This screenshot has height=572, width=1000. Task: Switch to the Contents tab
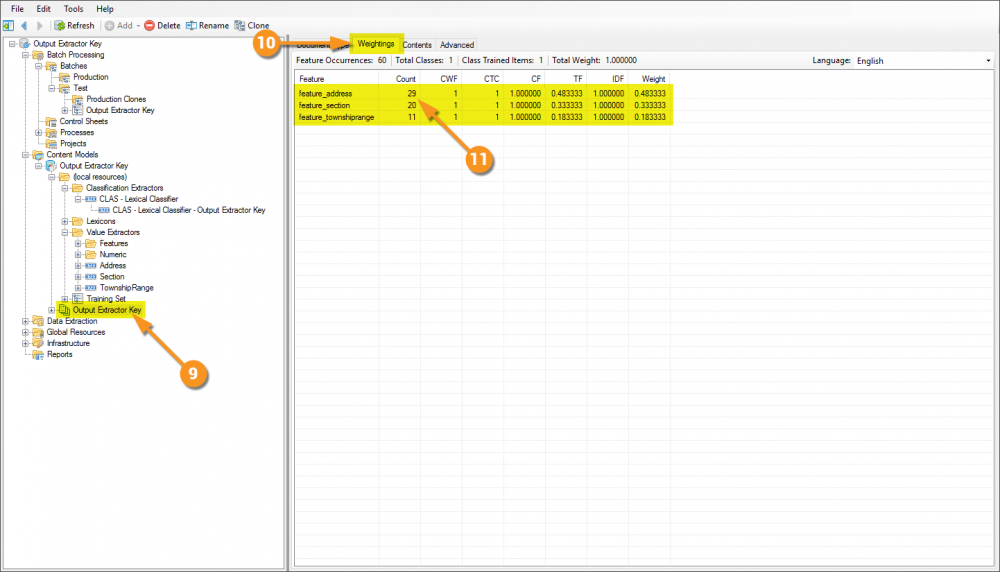[x=417, y=45]
